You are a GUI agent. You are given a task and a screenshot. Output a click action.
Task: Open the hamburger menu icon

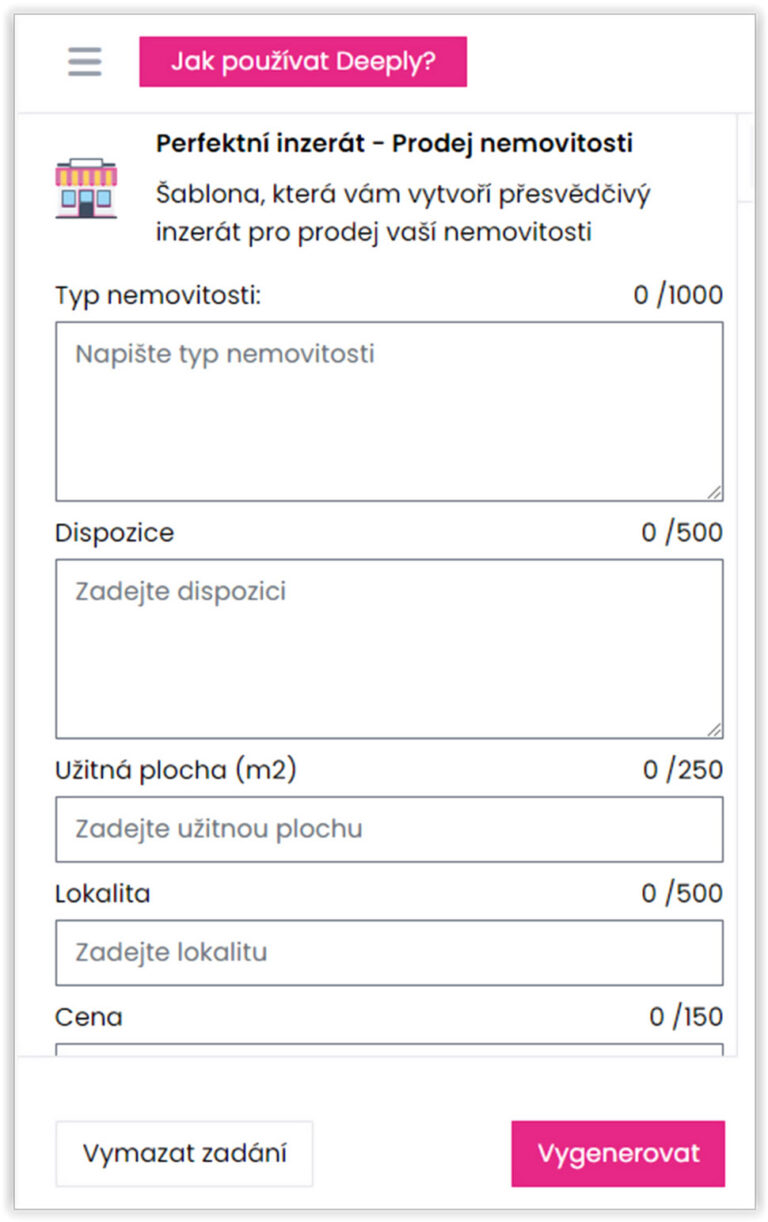click(85, 62)
